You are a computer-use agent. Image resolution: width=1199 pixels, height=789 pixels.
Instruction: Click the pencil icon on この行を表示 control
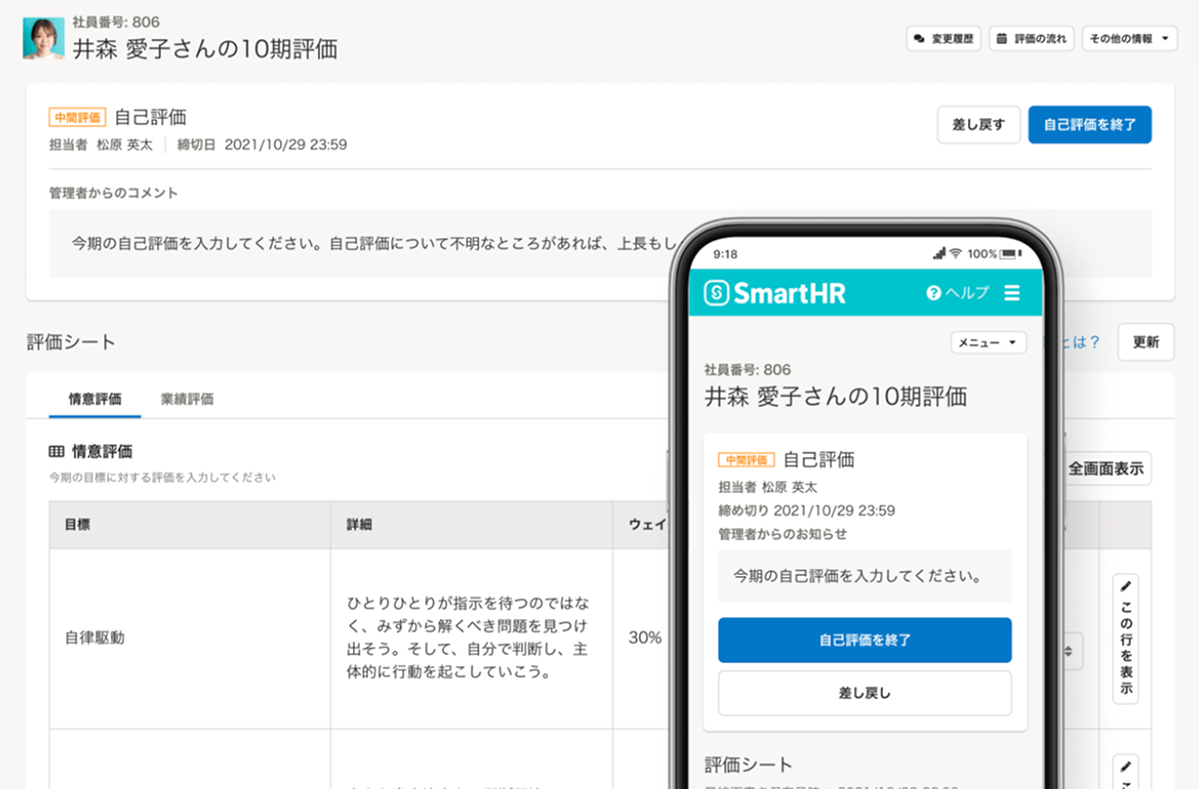point(1126,585)
